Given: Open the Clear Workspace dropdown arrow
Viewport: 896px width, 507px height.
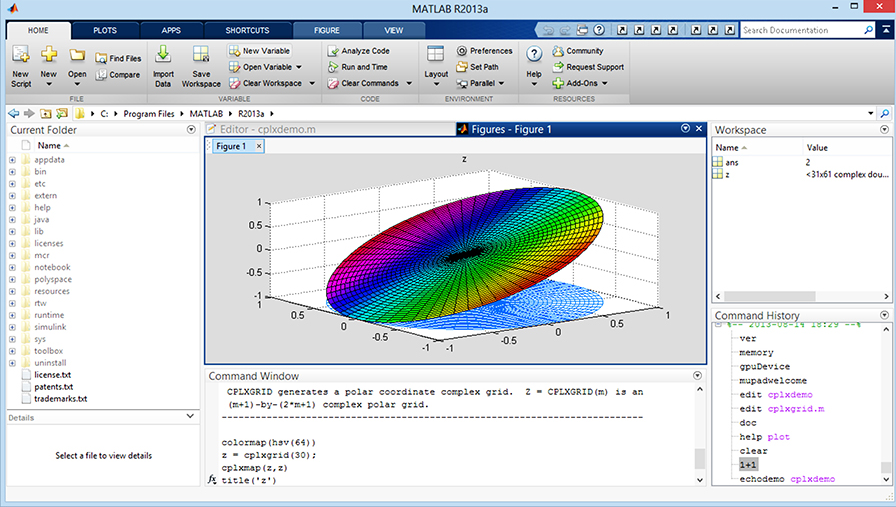Looking at the screenshot, I should point(312,84).
